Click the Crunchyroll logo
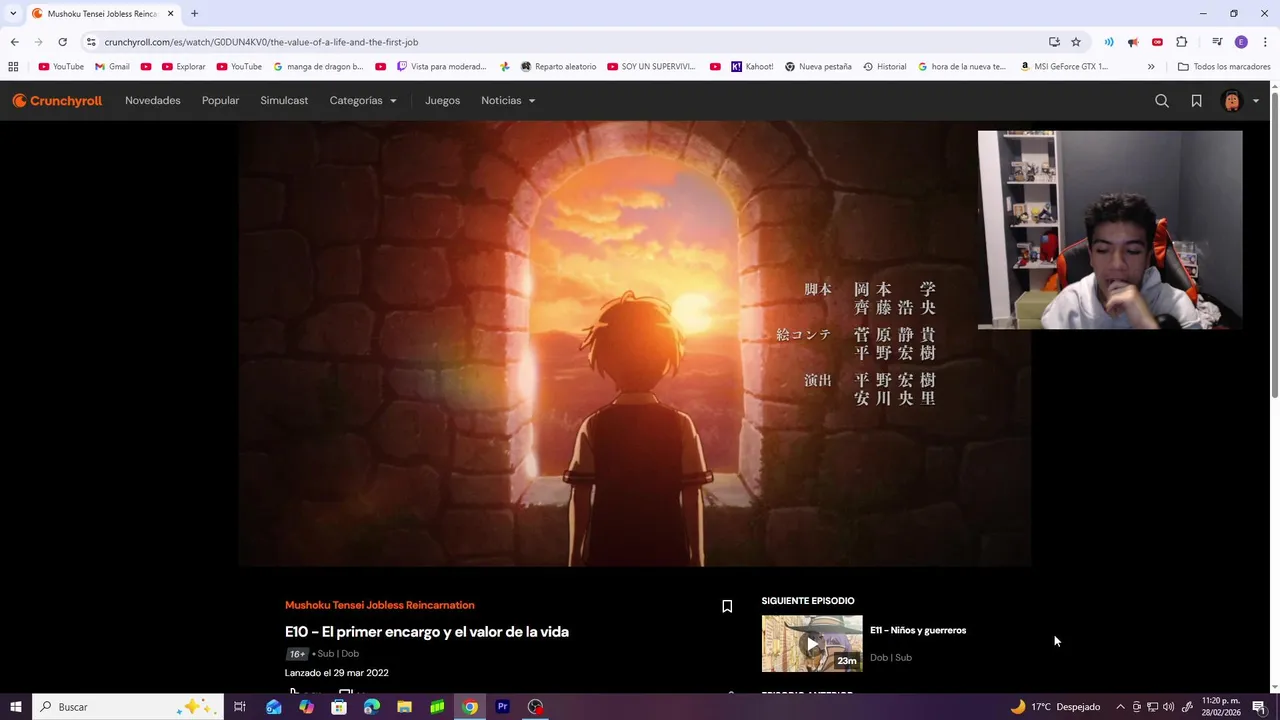Screen dimensions: 1280x720 click(x=57, y=101)
